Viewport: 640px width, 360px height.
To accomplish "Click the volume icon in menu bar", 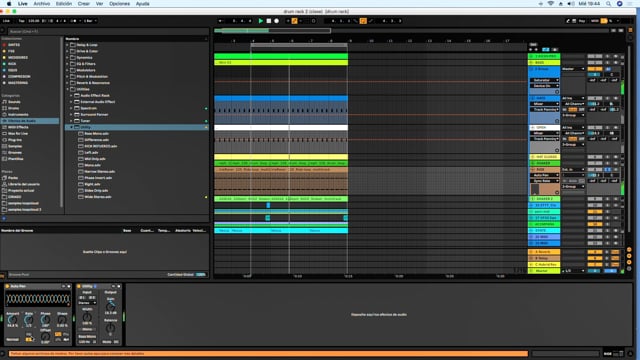I will tap(571, 4).
